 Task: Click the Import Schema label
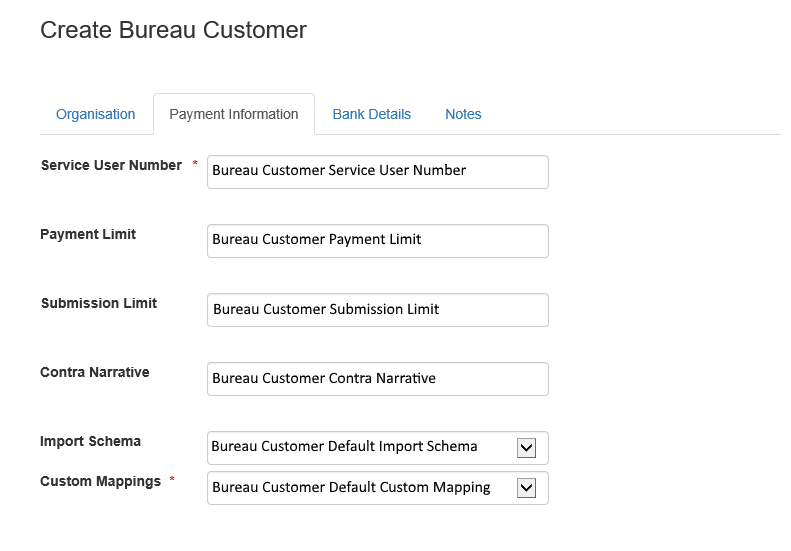coord(90,441)
